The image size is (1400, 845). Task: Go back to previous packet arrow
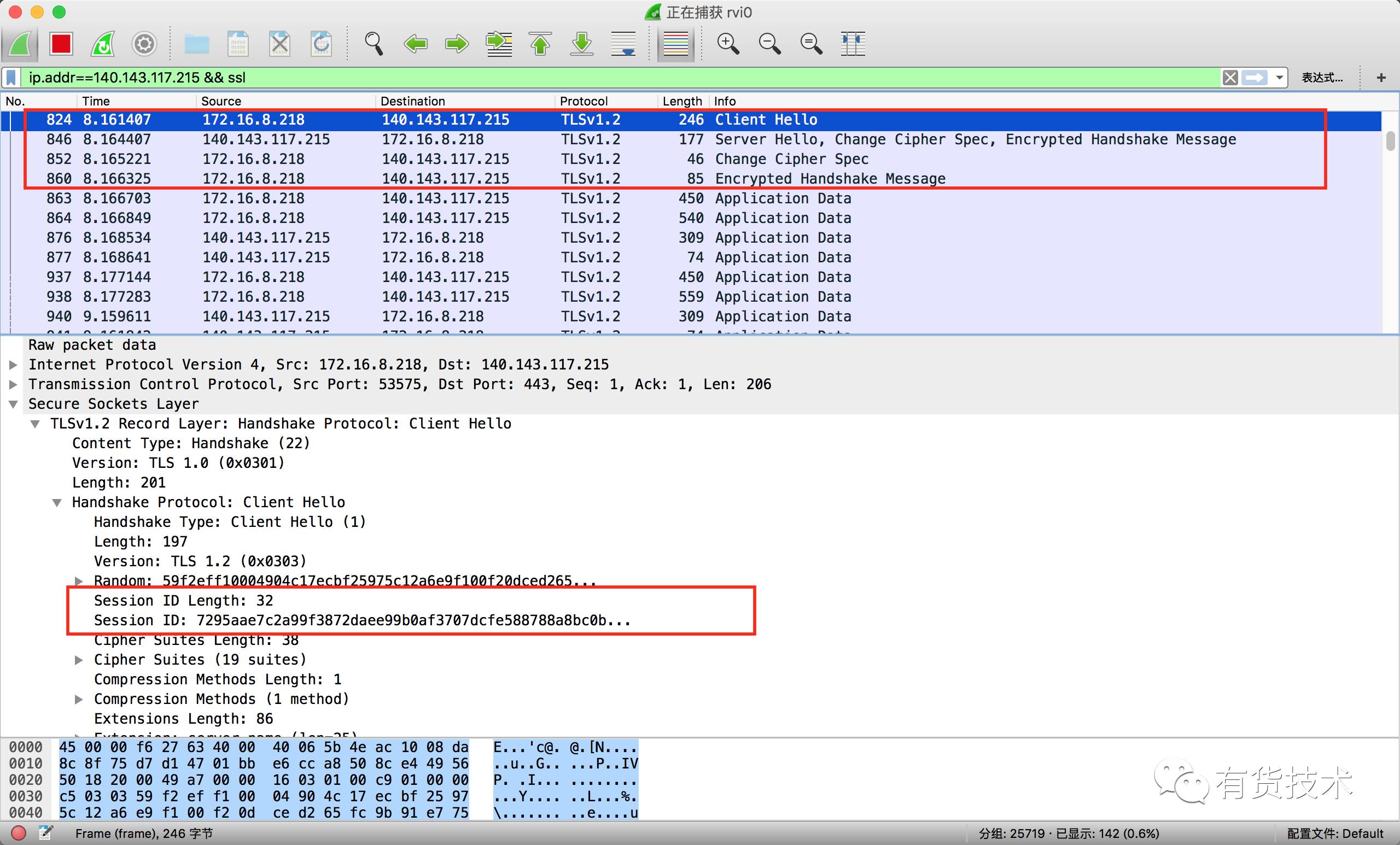click(x=415, y=44)
